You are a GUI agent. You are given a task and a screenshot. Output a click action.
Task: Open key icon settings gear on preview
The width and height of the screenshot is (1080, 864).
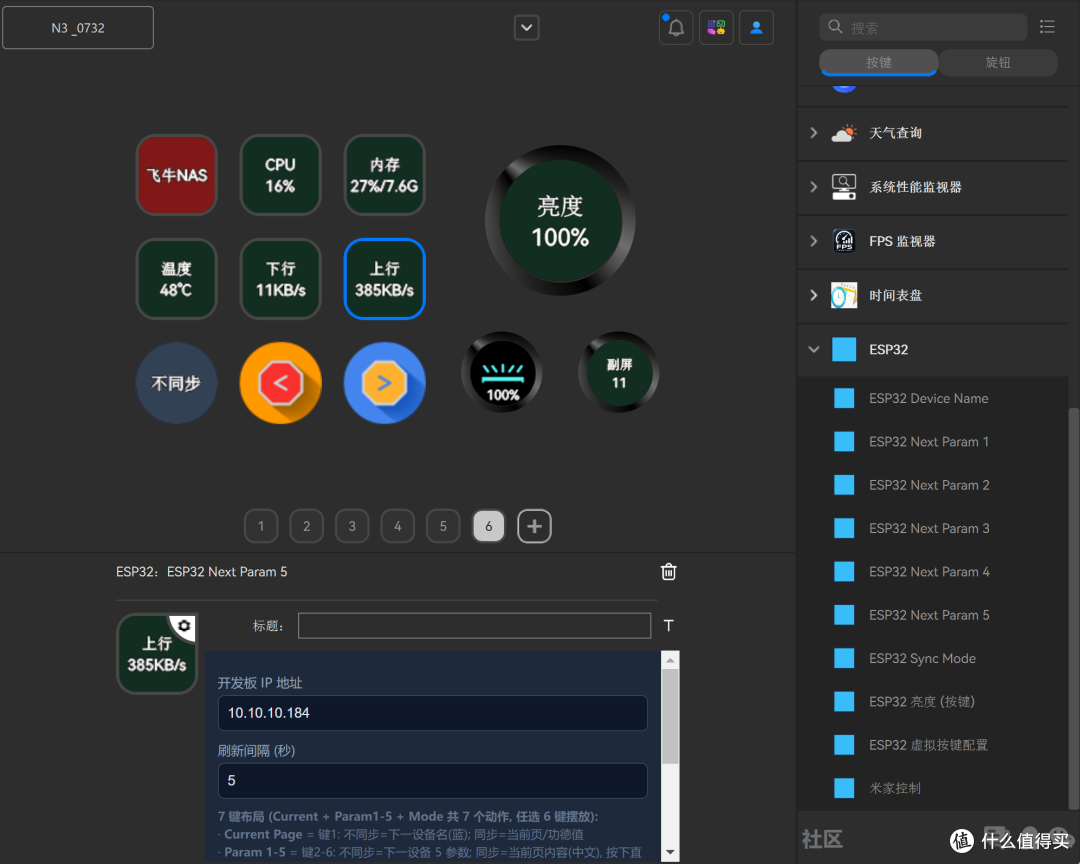(x=184, y=626)
